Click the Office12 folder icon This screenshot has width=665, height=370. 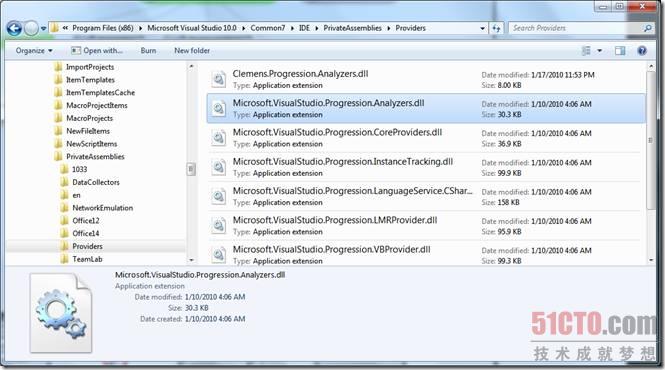click(64, 221)
